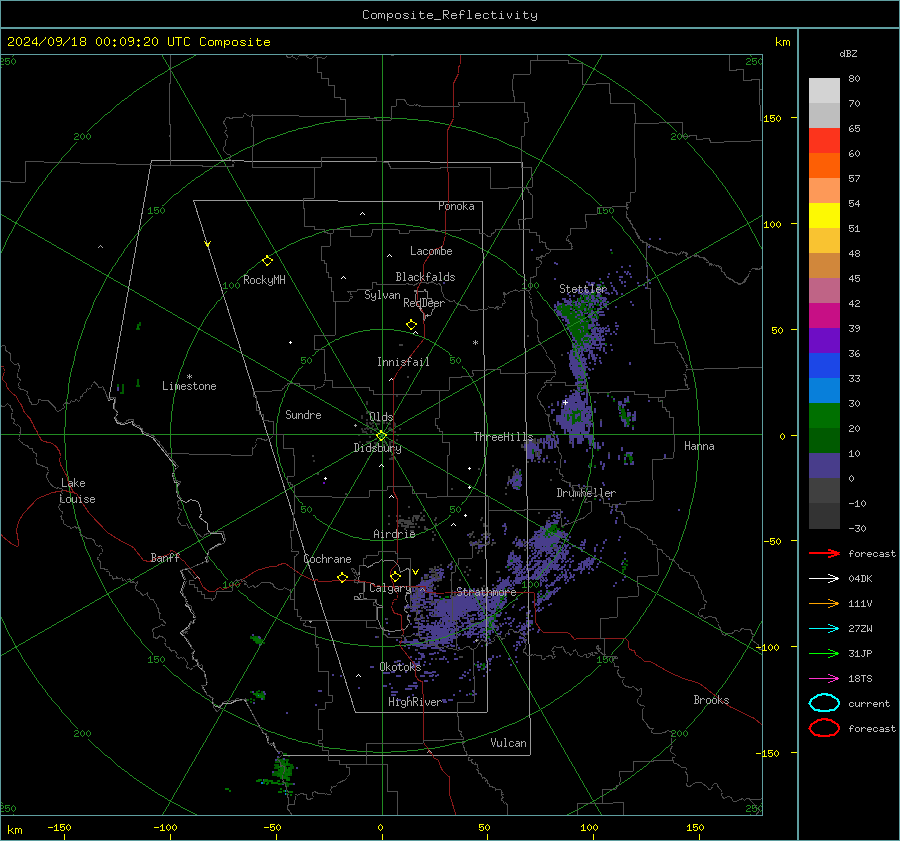Click the cyan 27ZW arrow icon
This screenshot has height=841, width=900.
[824, 629]
